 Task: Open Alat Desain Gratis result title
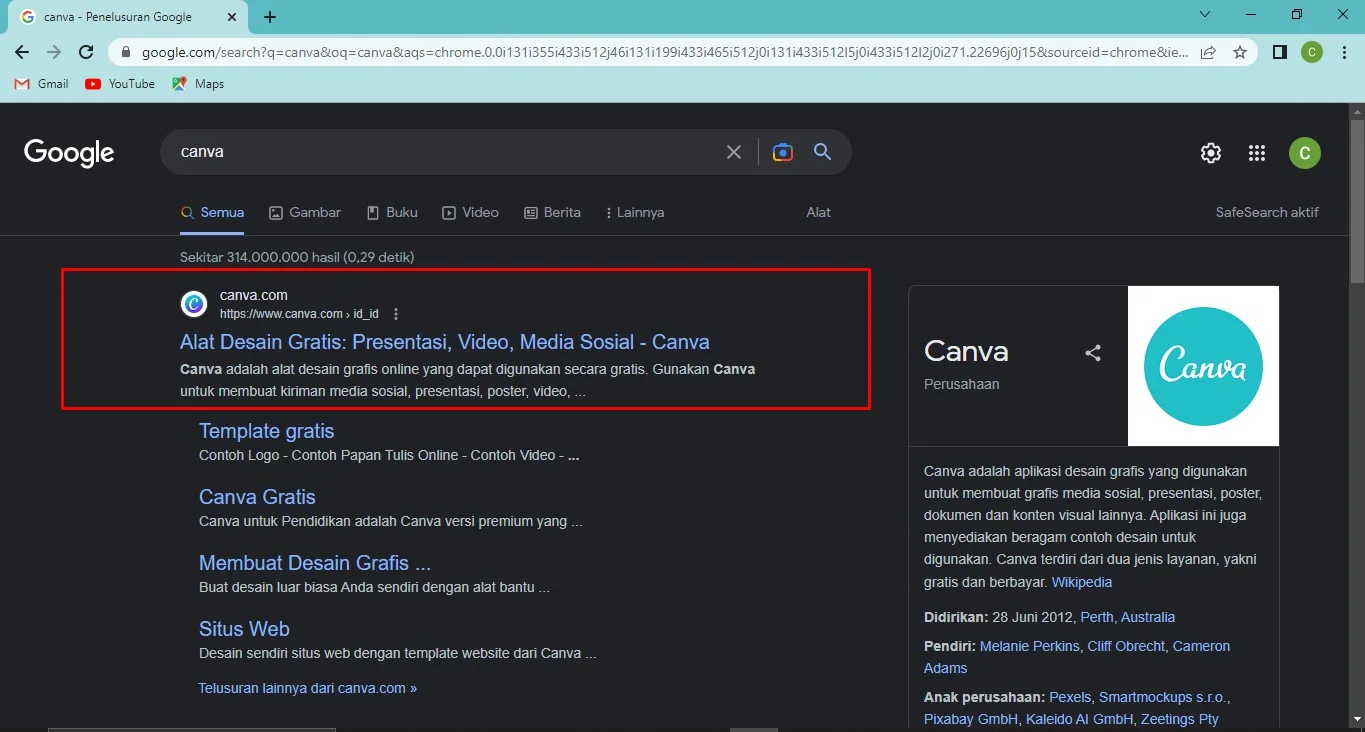pos(445,342)
